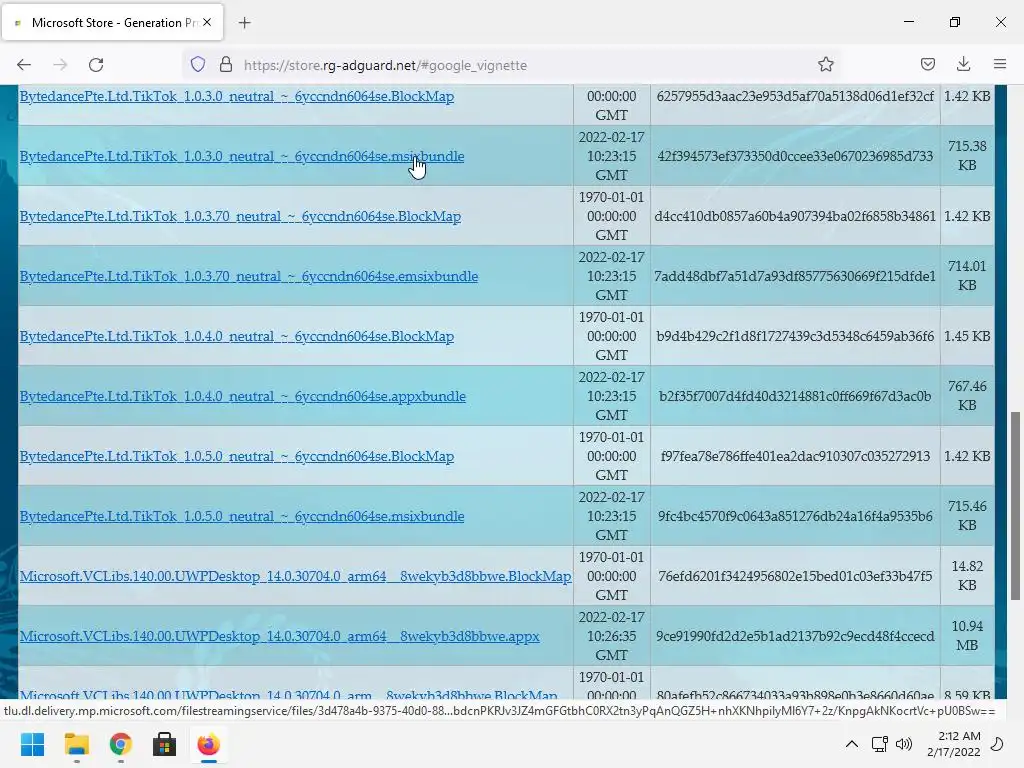Download TikTok 1.0.5.0 BlockMap file

click(x=236, y=457)
